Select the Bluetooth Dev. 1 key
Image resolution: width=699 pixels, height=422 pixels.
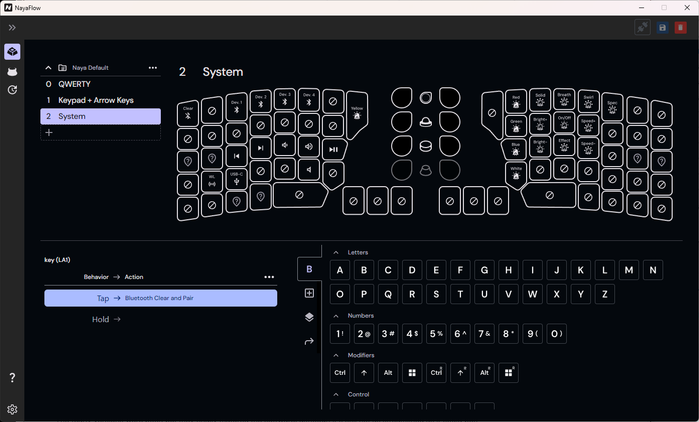(236, 106)
